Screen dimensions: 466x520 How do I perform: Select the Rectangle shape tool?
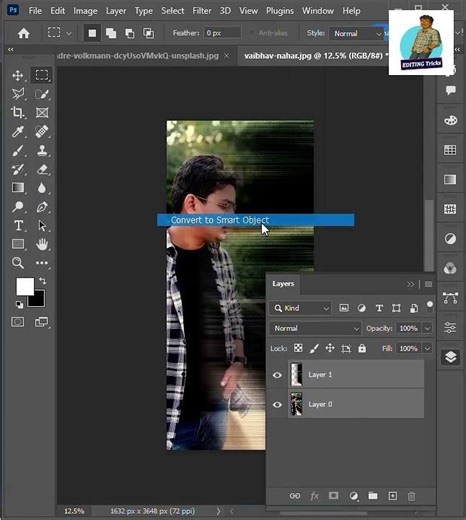pyautogui.click(x=18, y=244)
